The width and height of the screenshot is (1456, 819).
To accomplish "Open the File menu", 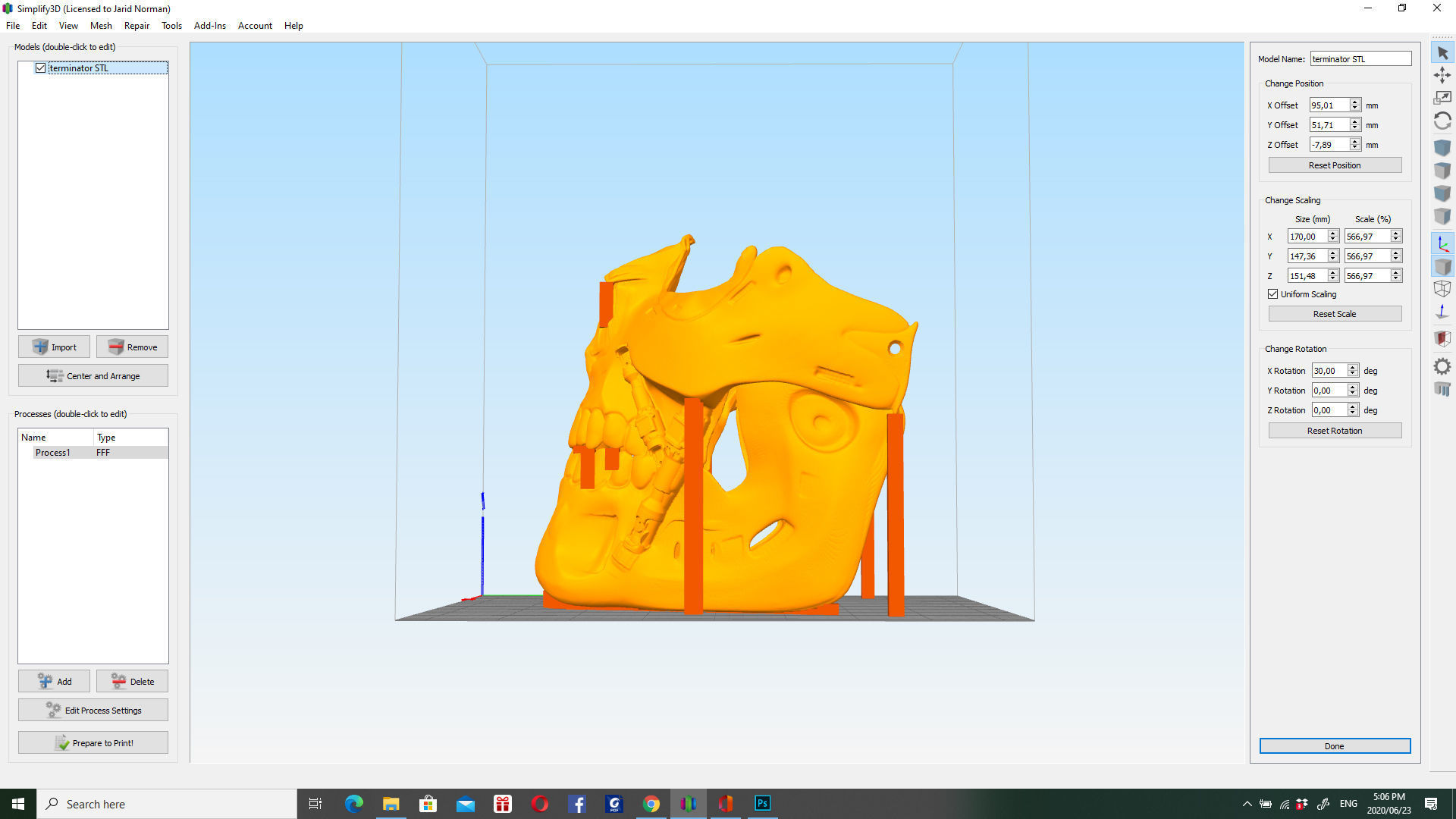I will [13, 26].
